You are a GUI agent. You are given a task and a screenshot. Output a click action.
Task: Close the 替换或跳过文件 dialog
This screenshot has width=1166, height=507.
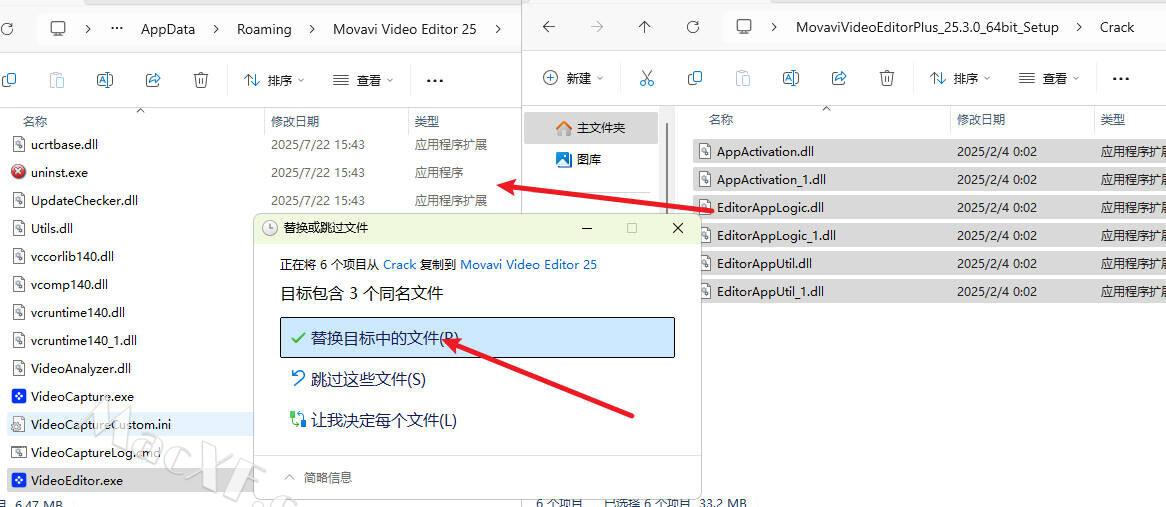point(677,228)
